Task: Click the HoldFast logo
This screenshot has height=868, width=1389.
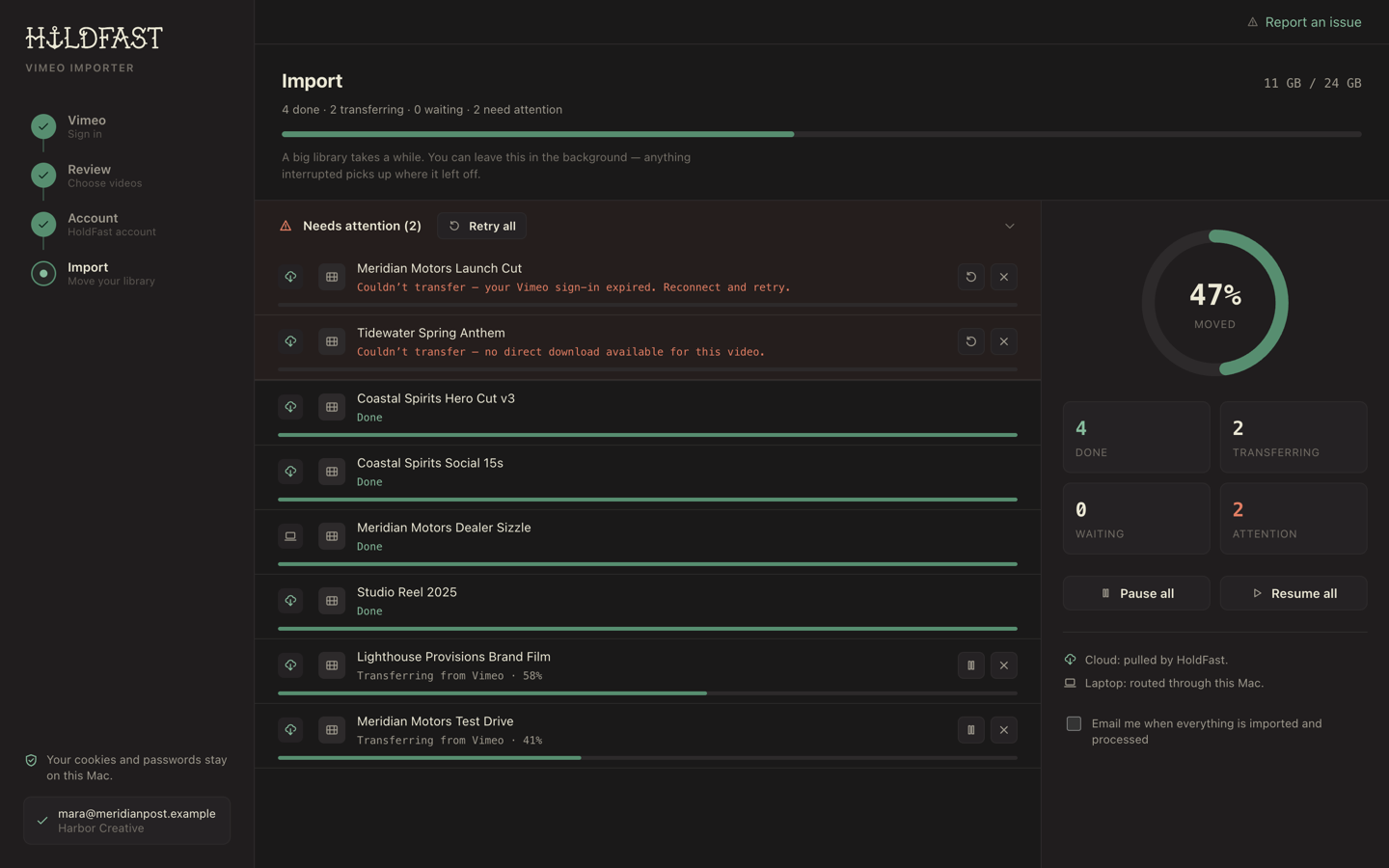Action: tap(95, 38)
